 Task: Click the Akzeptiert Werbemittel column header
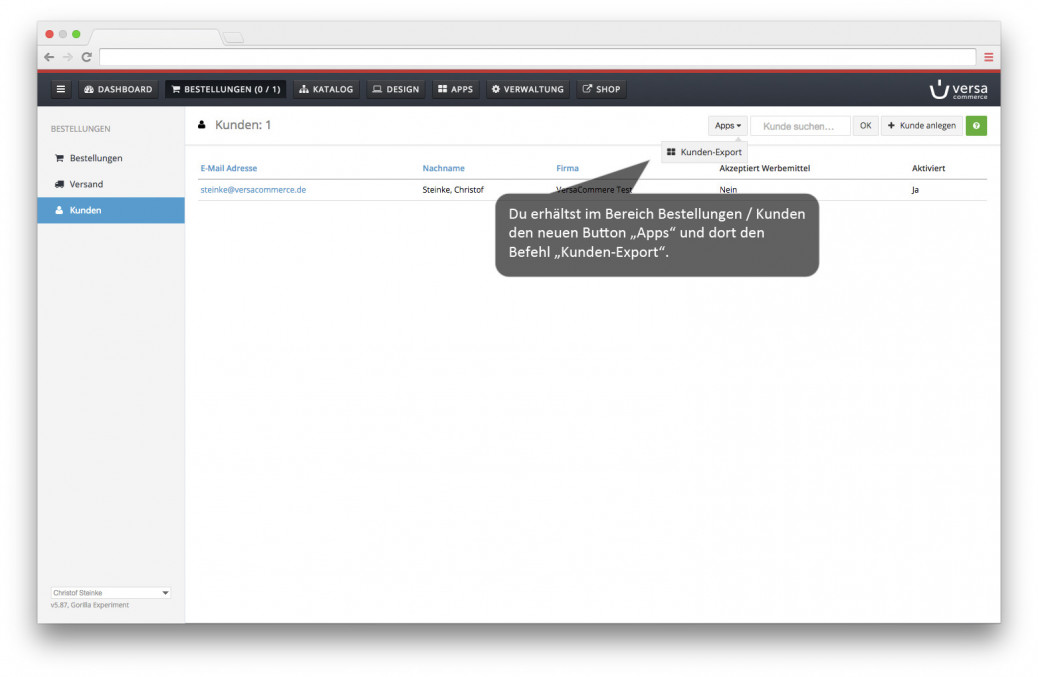point(765,168)
